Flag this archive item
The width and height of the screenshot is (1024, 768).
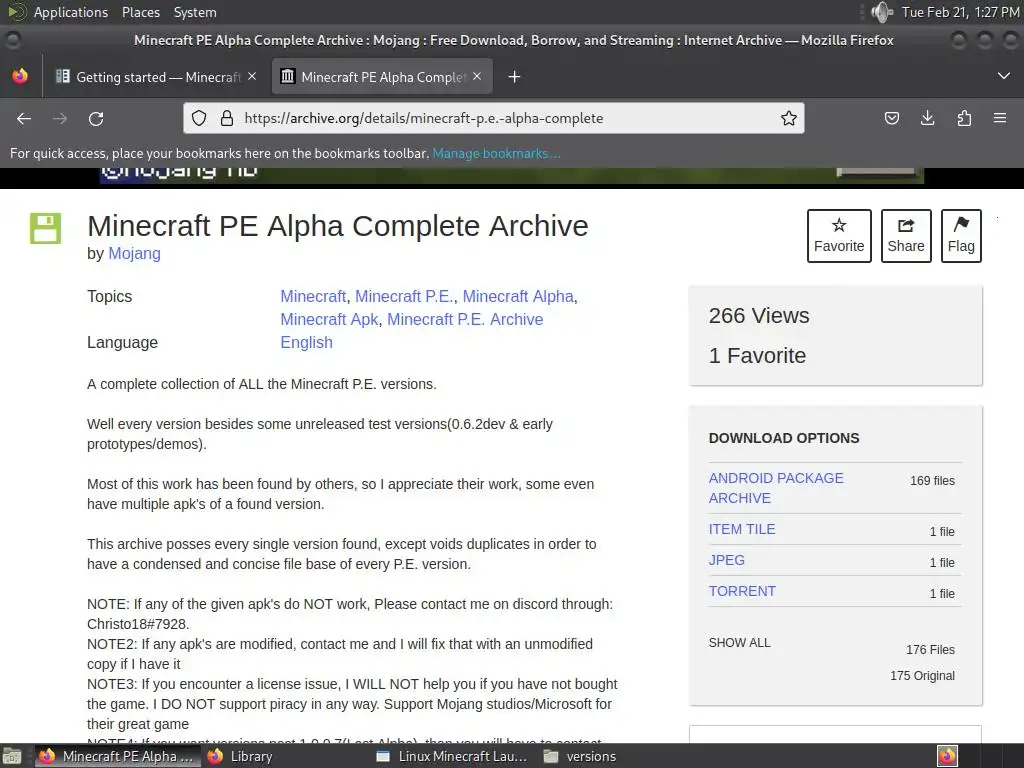(961, 236)
